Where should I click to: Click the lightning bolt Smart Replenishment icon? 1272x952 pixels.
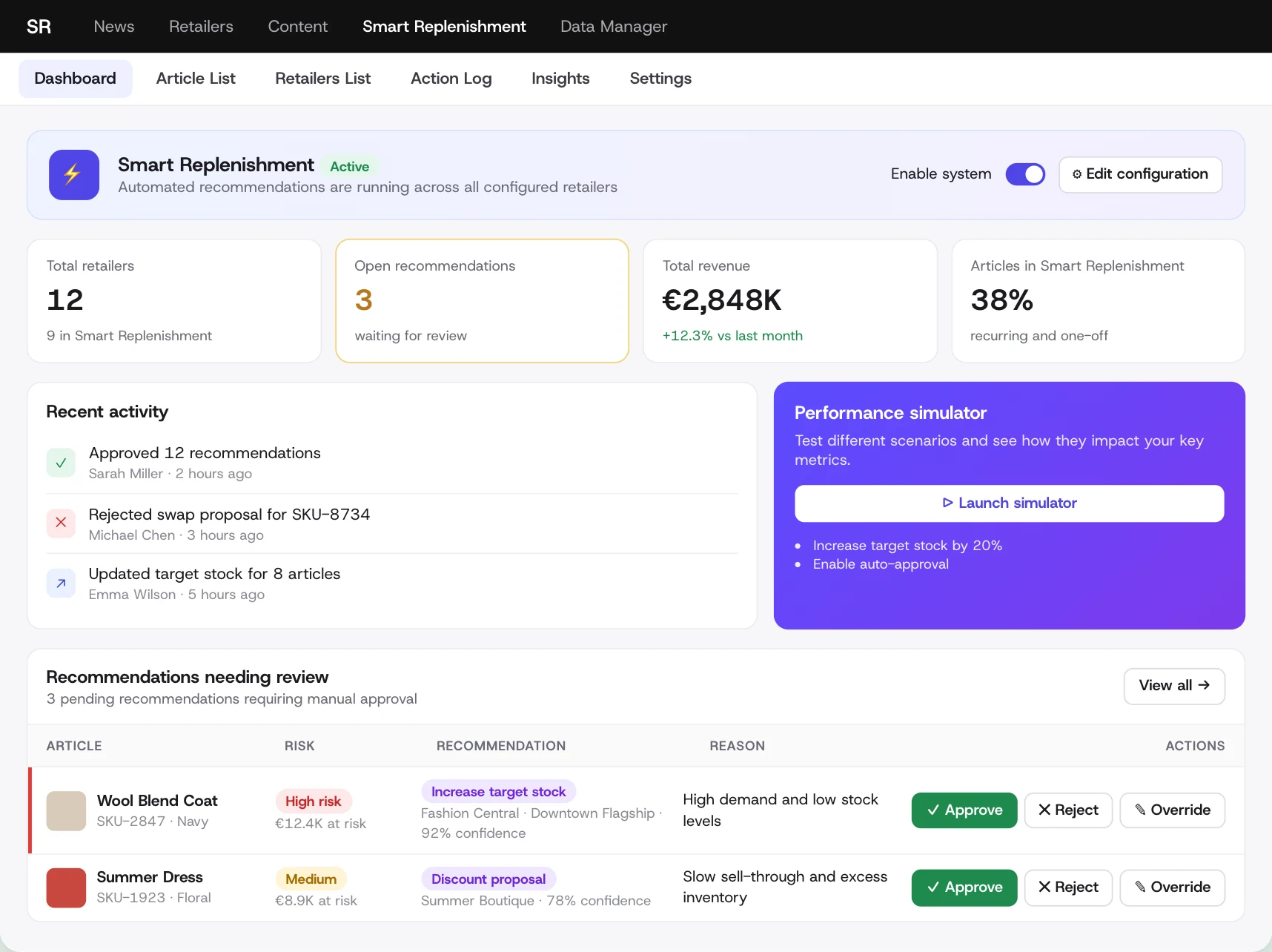click(74, 175)
